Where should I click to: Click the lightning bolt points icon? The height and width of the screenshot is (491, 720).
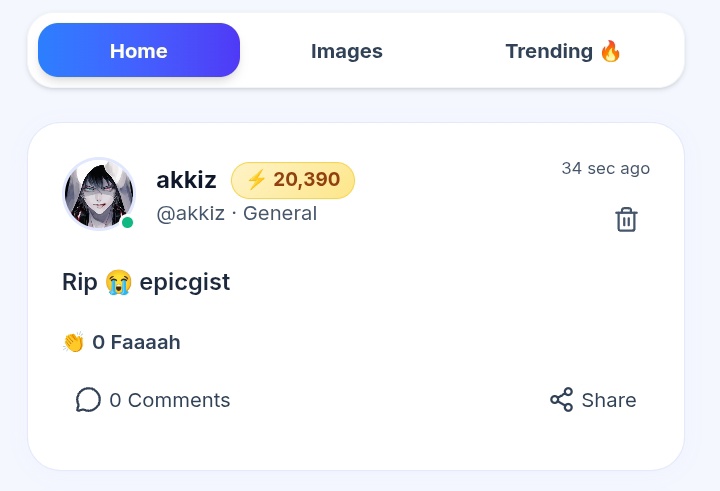257,179
